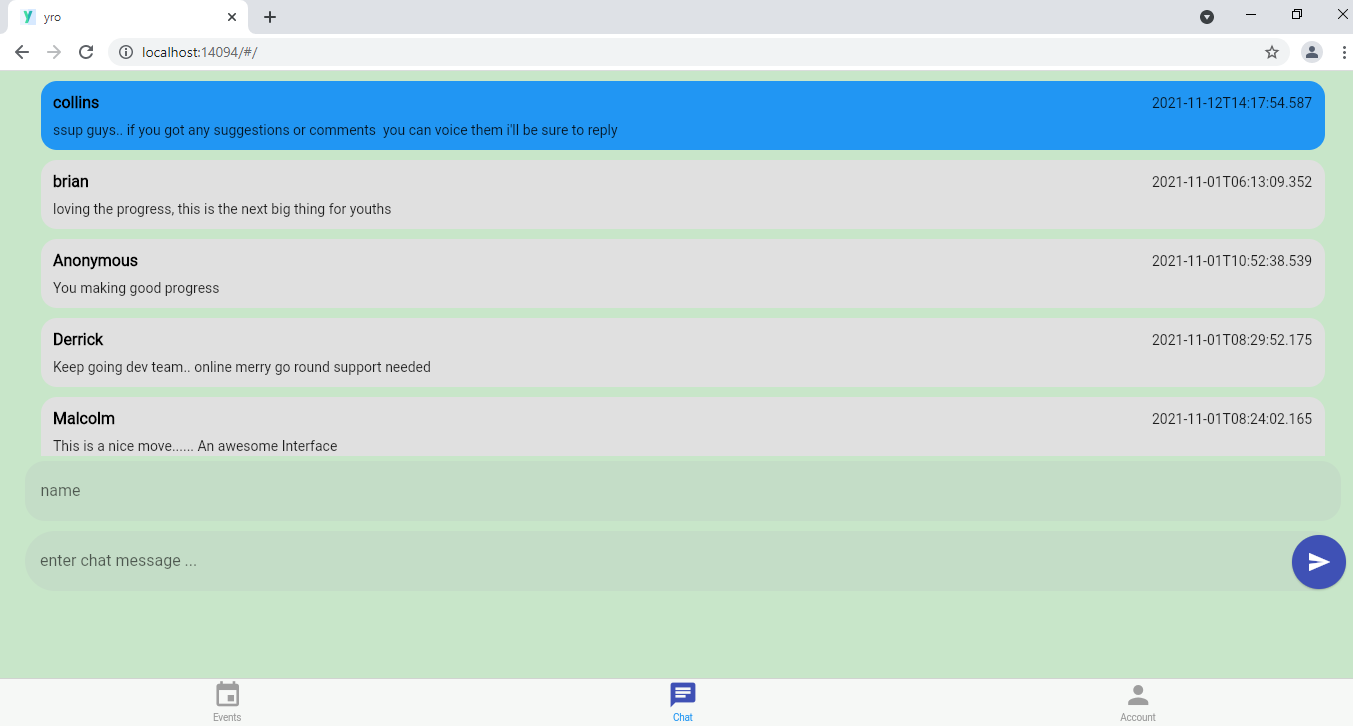This screenshot has height=726, width=1353.
Task: Click the enter chat message field
Action: coord(650,560)
